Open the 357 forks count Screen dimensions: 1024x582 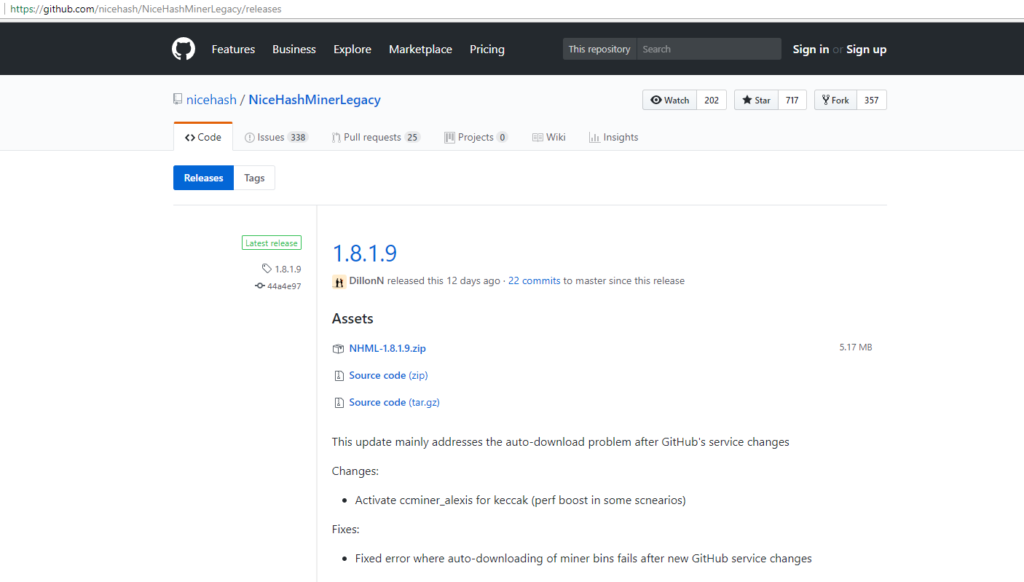871,100
